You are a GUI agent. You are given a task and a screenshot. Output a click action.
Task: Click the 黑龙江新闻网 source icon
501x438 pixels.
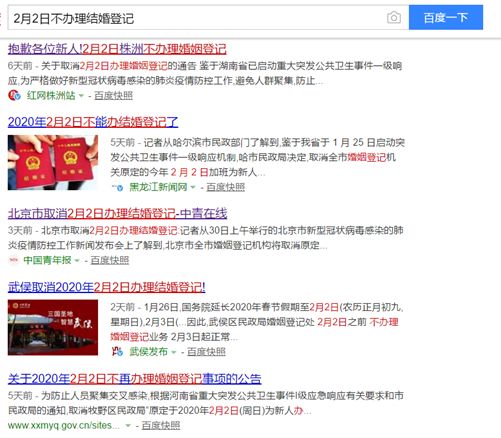(118, 187)
